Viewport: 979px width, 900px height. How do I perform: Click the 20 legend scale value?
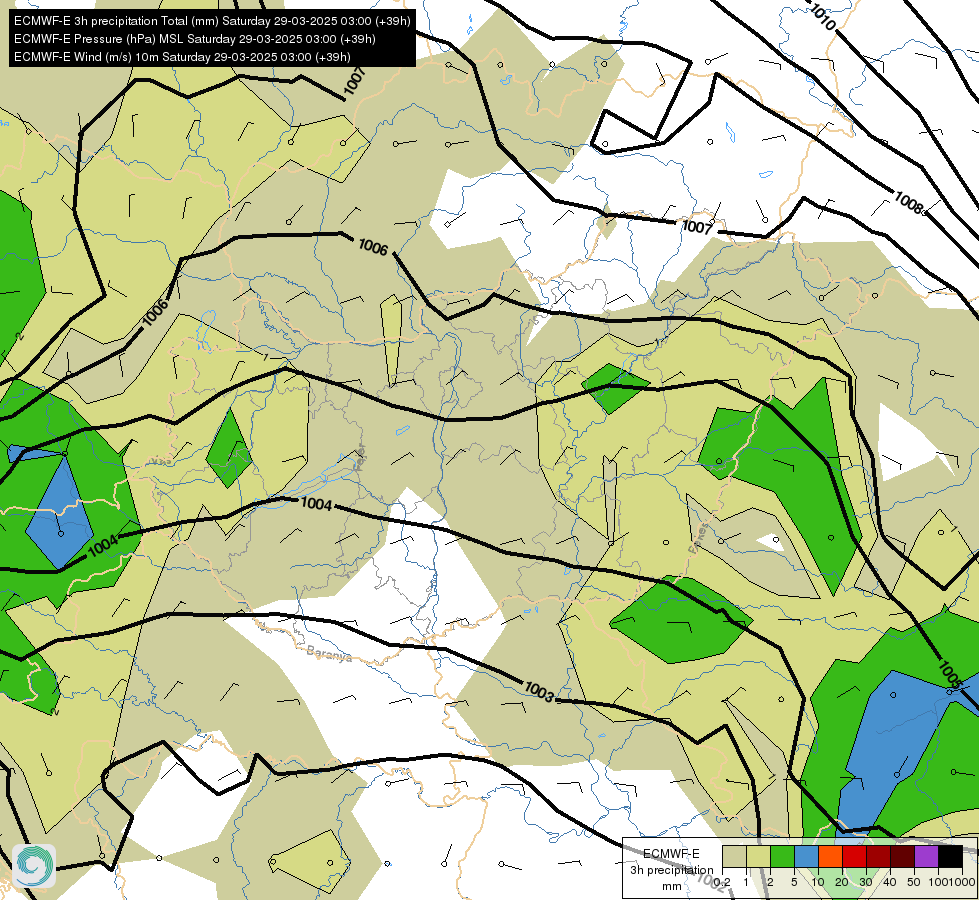(842, 882)
